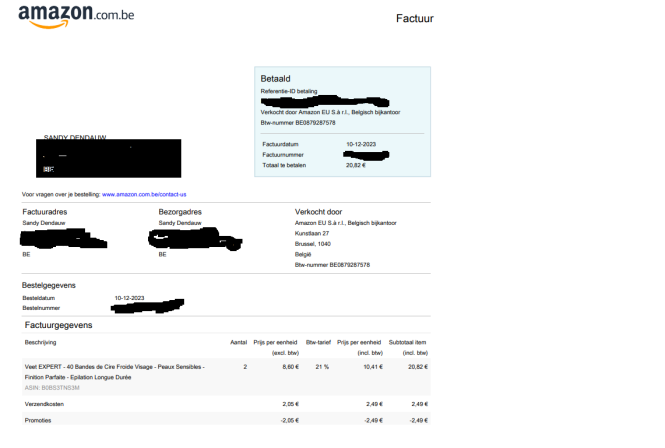The height and width of the screenshot is (448, 665).
Task: Click the Factuuradres heading
Action: (45, 212)
